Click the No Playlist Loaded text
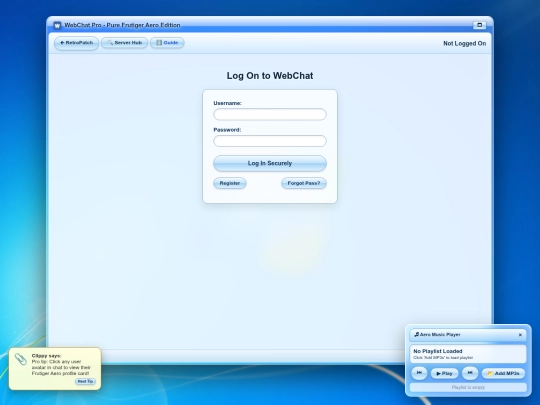Viewport: 540px width, 405px height. [x=438, y=351]
